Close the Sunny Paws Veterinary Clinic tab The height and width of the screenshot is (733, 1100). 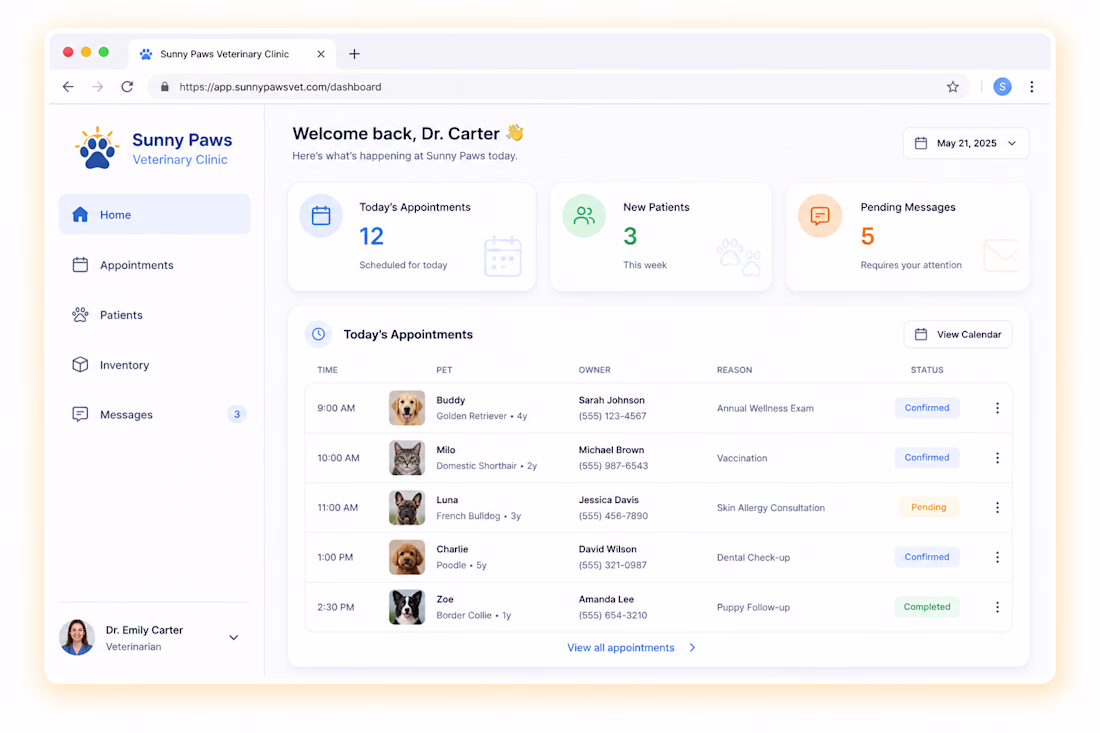tap(321, 54)
